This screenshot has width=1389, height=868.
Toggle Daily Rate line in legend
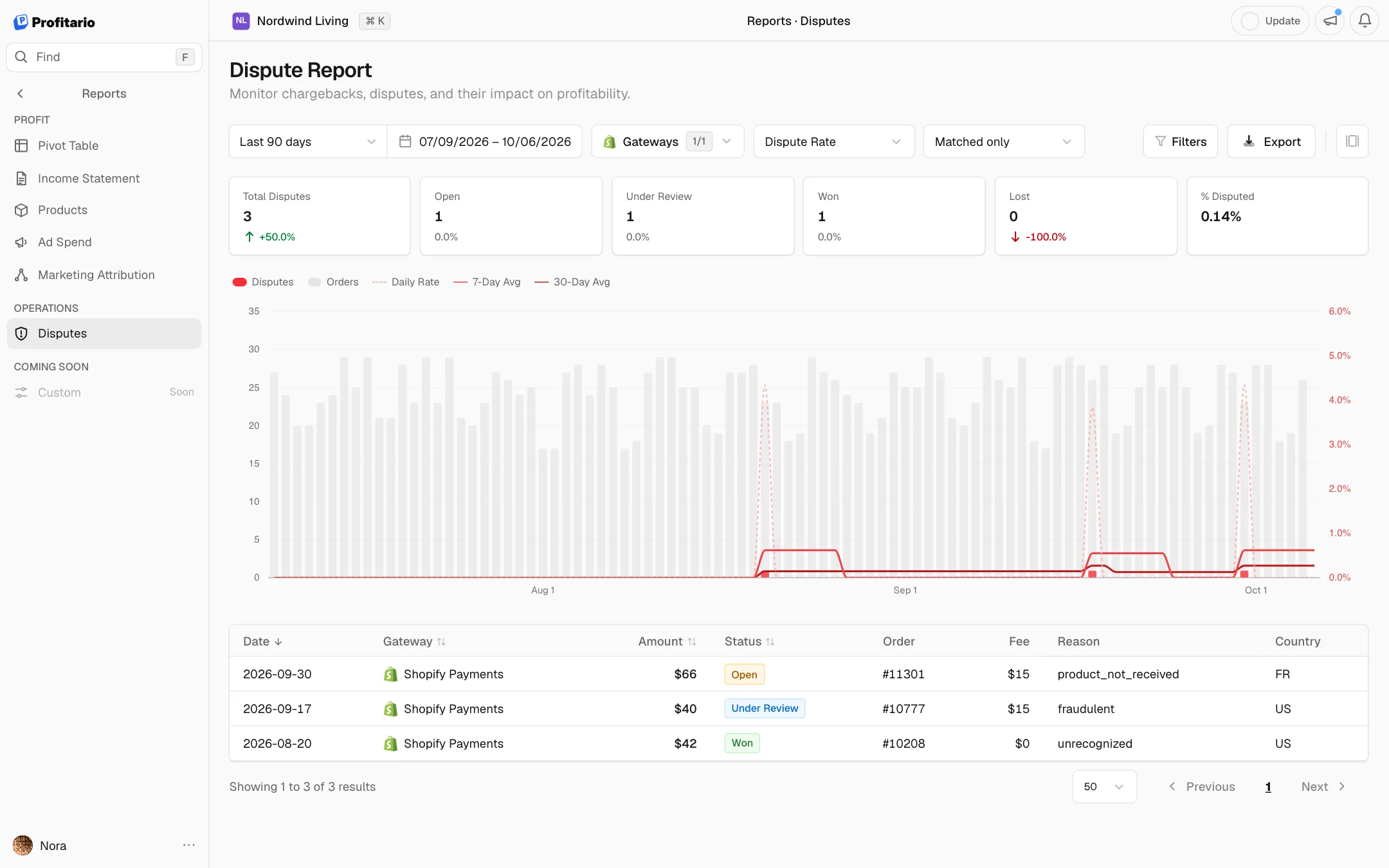406,282
